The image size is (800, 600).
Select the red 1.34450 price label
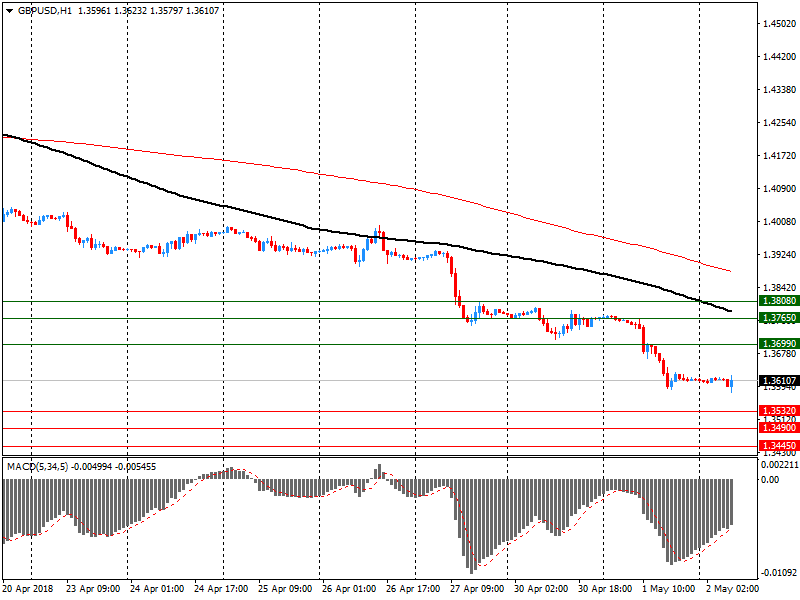(x=778, y=446)
